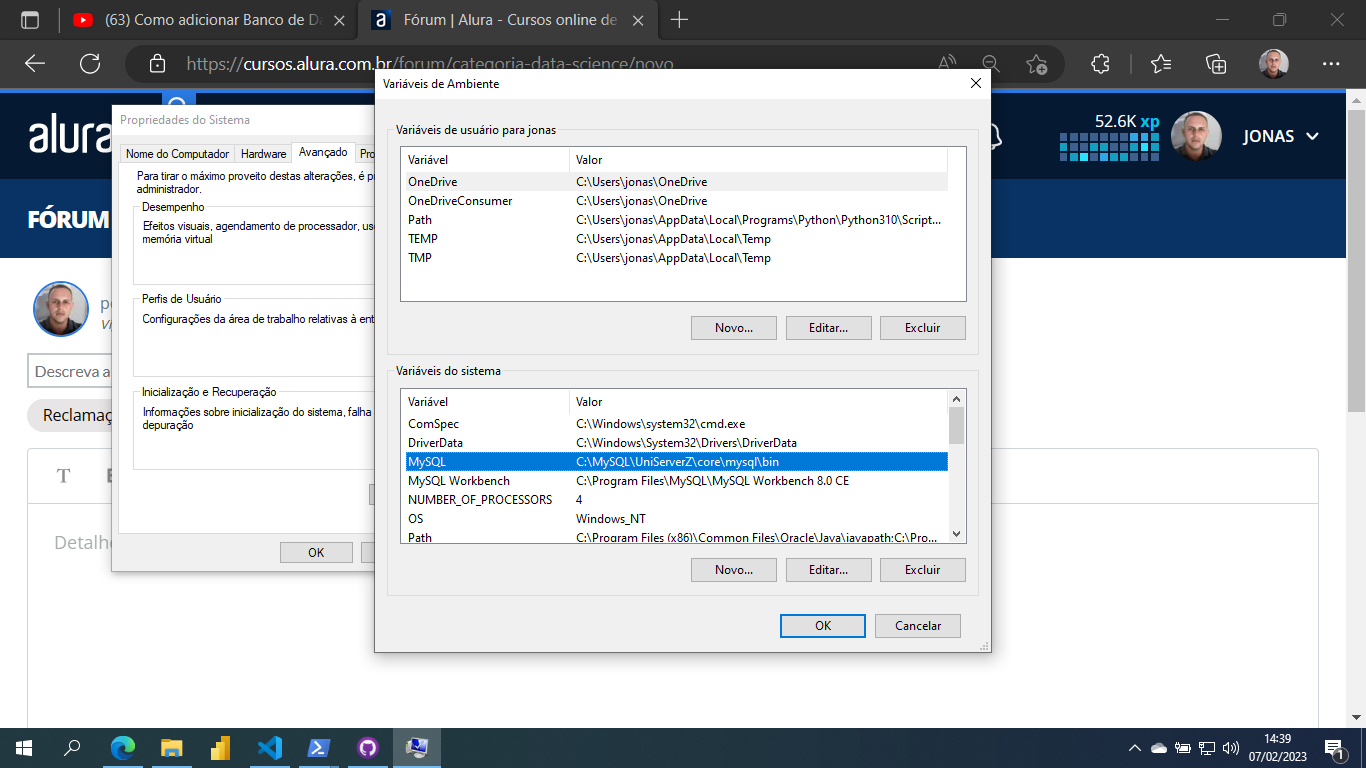Click the Valor header of user variables
The height and width of the screenshot is (768, 1366).
point(758,160)
